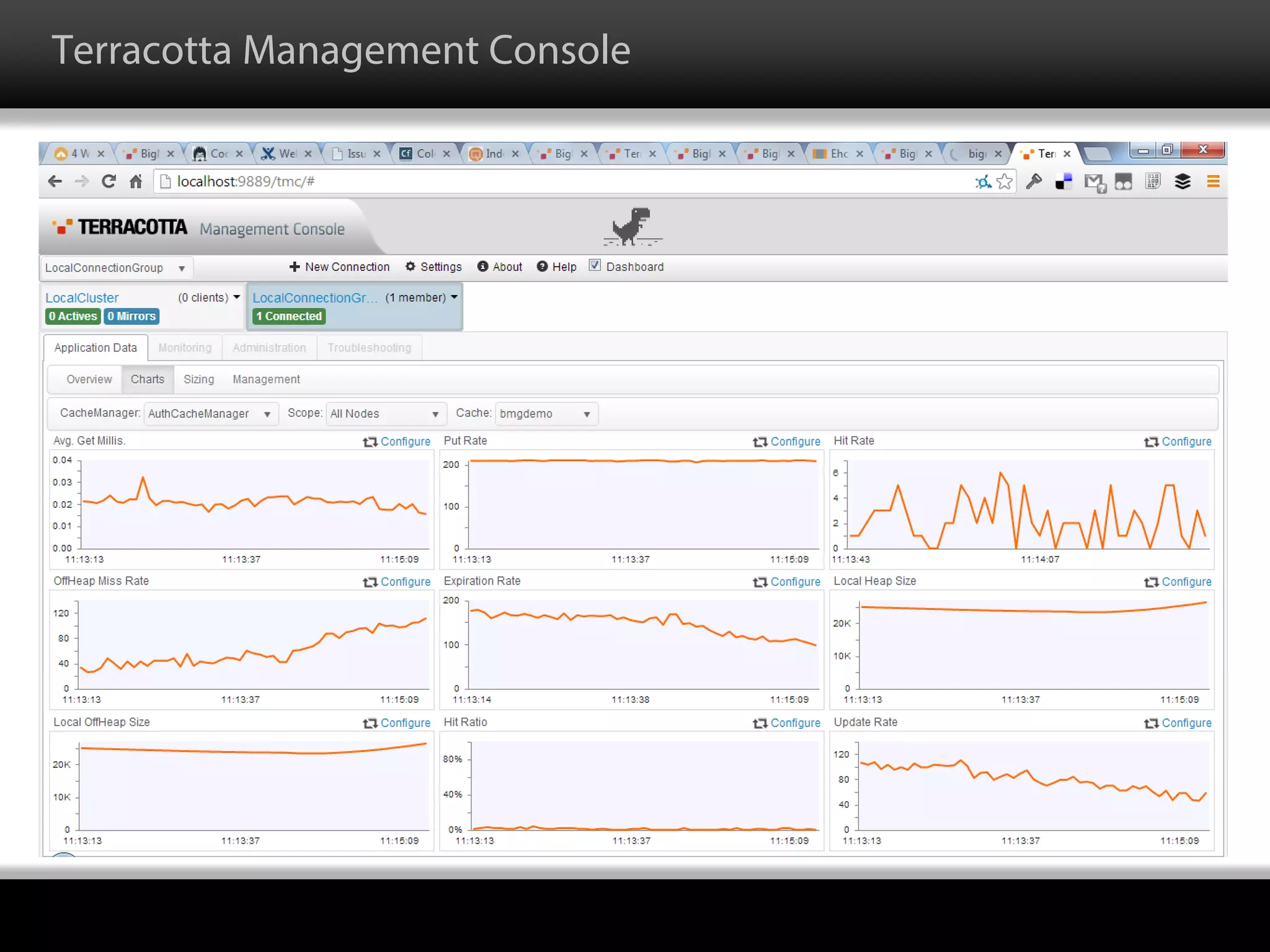Switch to the Administration tab
Image resolution: width=1270 pixels, height=952 pixels.
(x=269, y=348)
